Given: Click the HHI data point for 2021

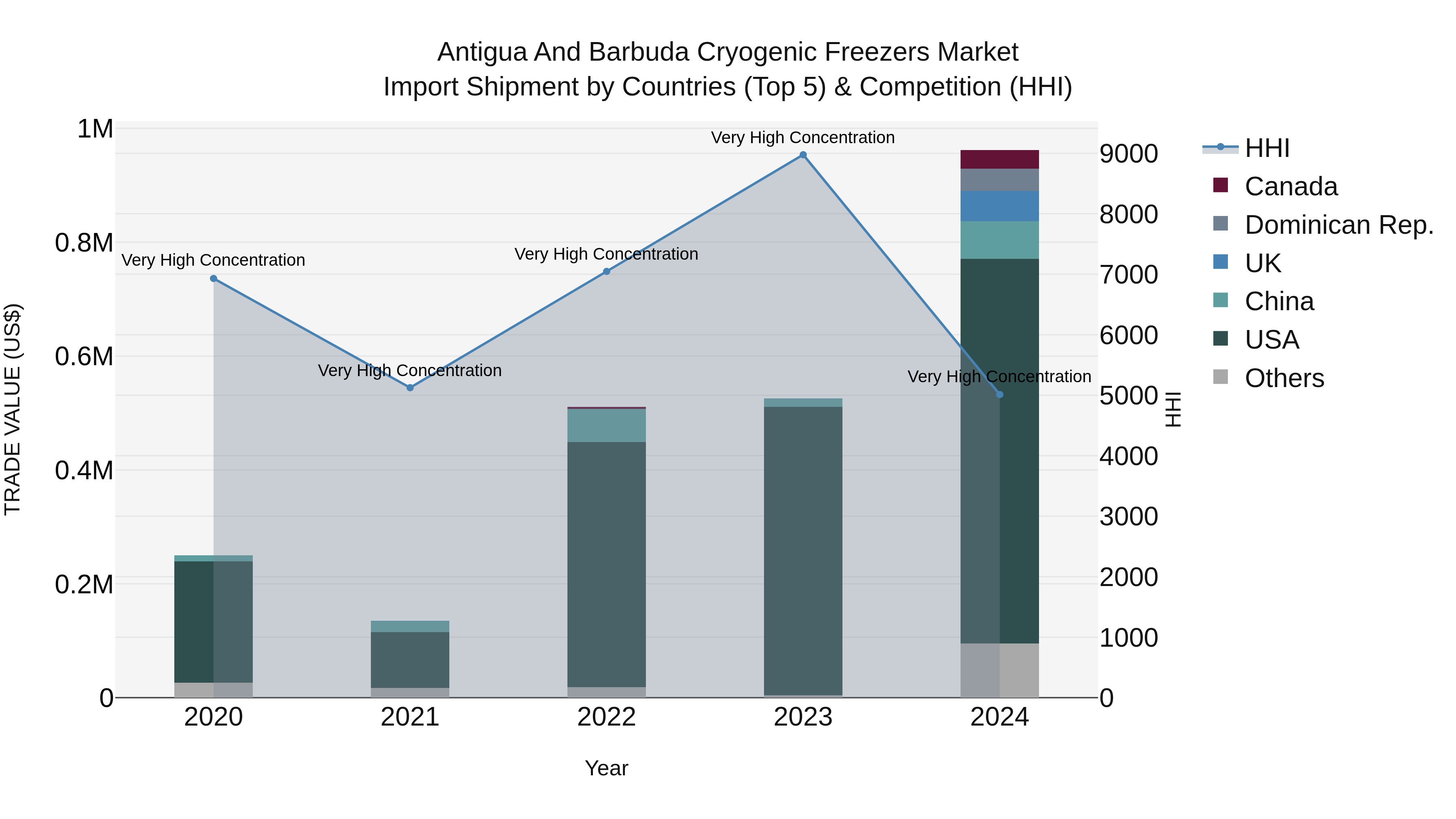Looking at the screenshot, I should pyautogui.click(x=411, y=388).
